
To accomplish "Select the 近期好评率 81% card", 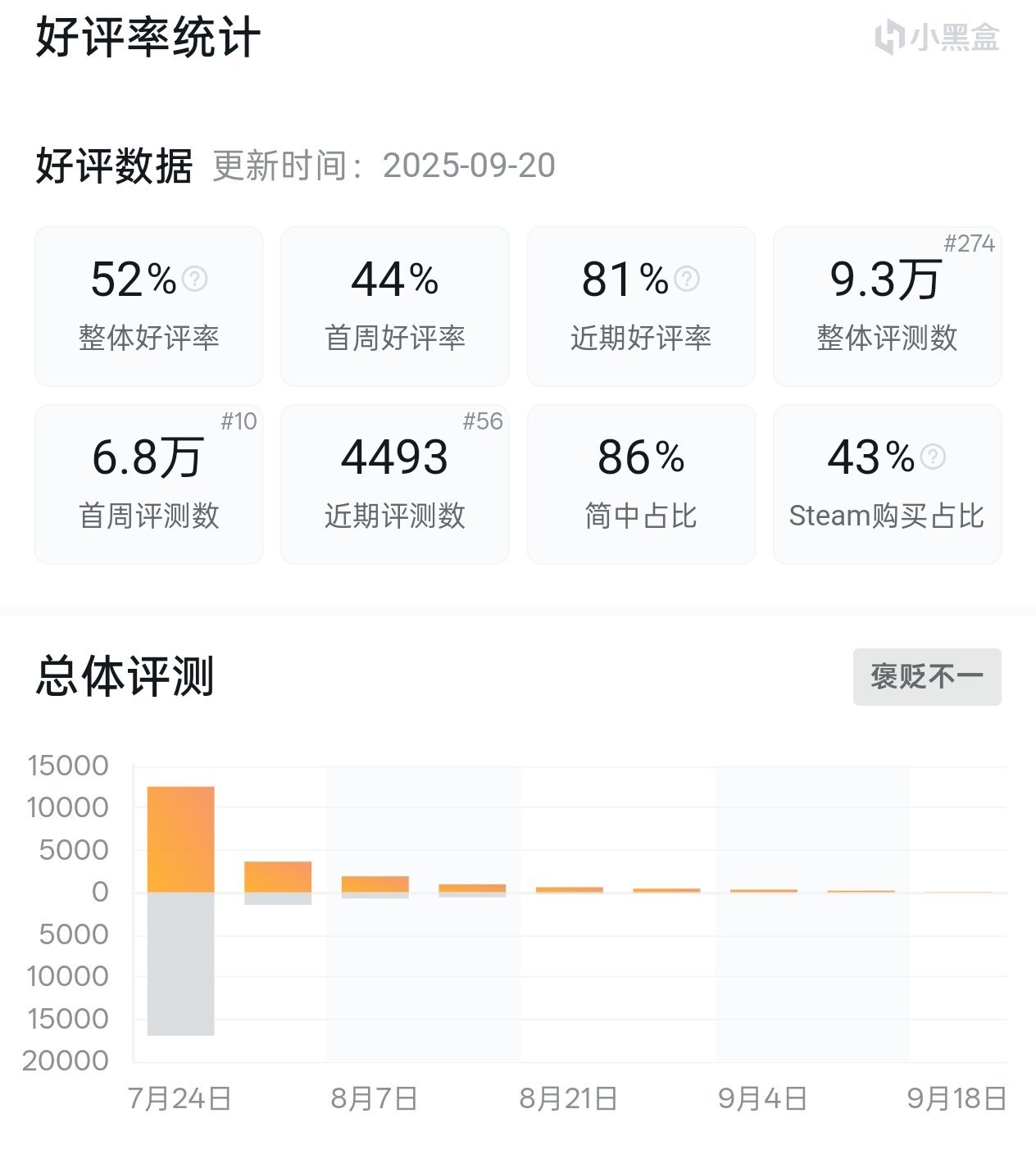I will tap(641, 307).
